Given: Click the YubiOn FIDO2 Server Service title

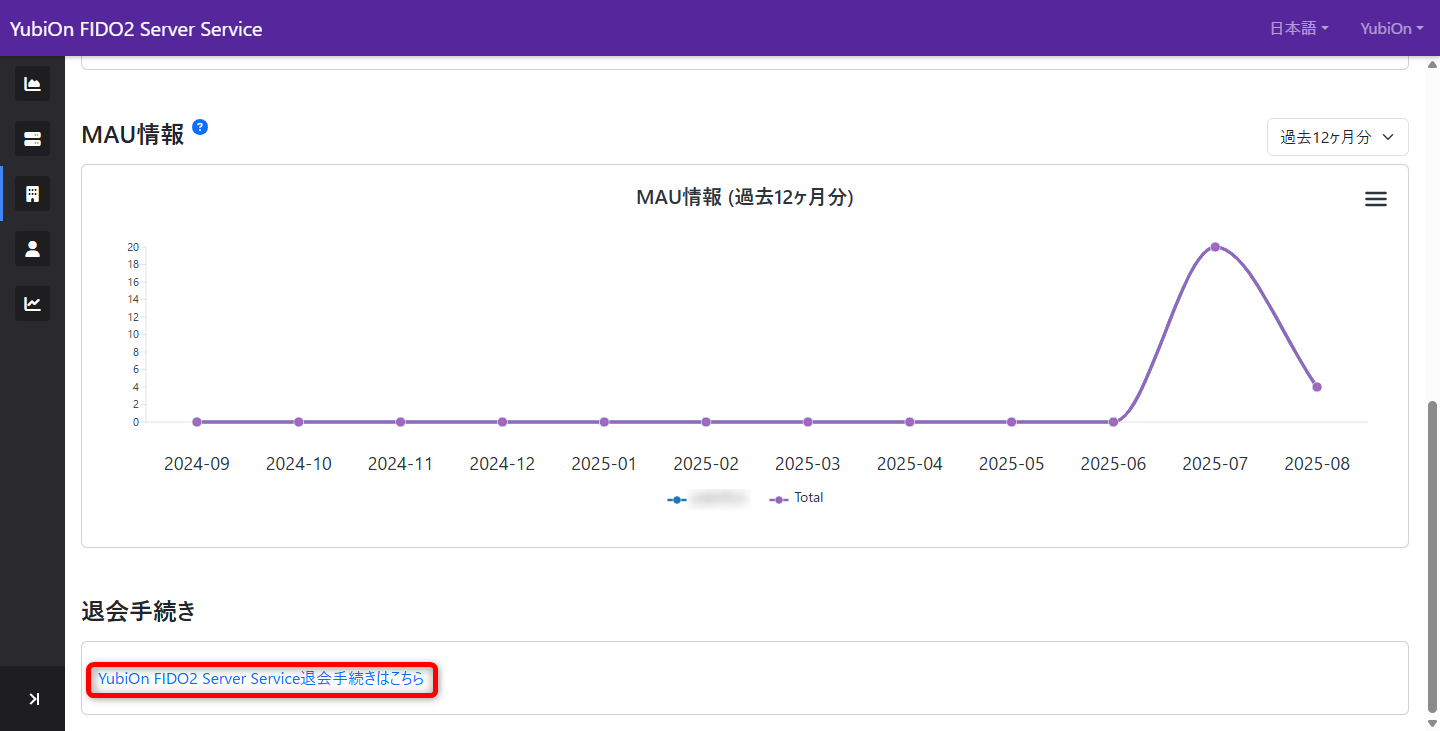Looking at the screenshot, I should pyautogui.click(x=136, y=29).
